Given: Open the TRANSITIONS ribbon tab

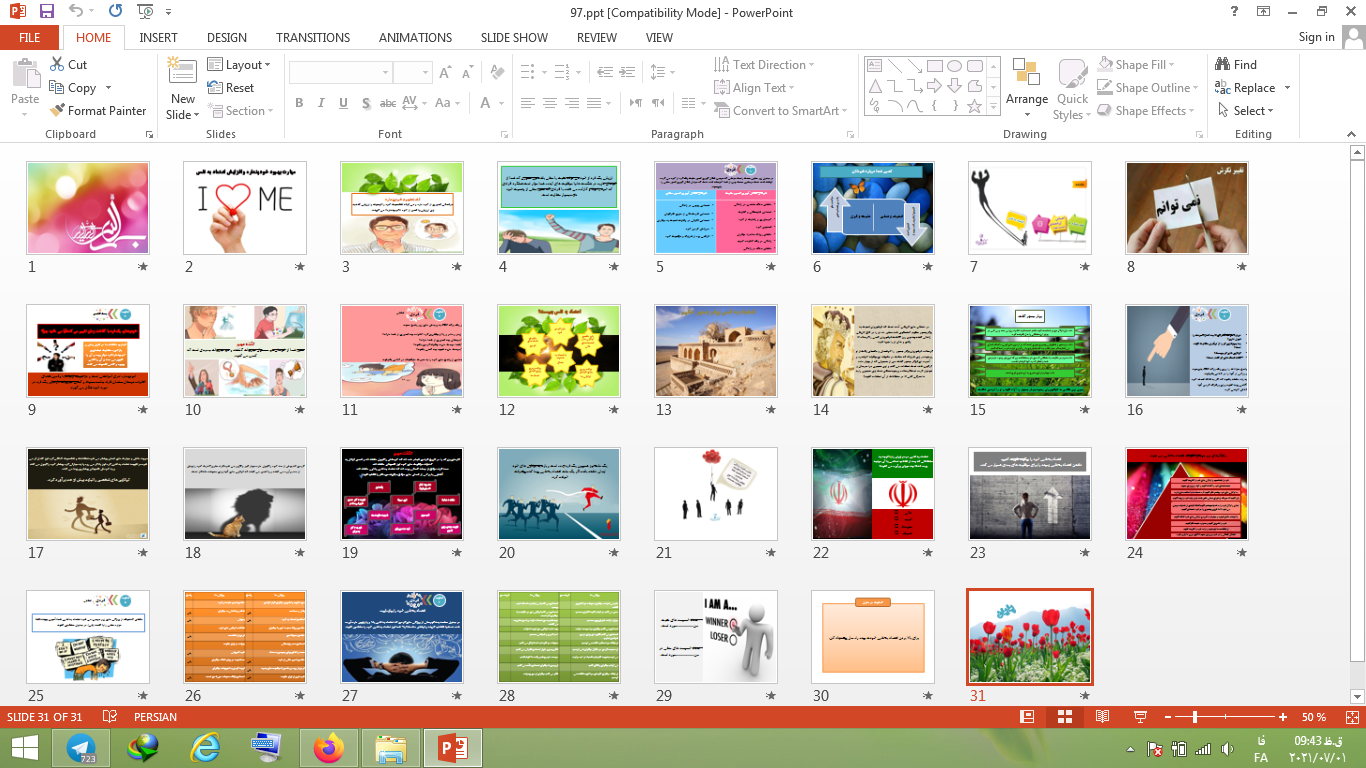Looking at the screenshot, I should [x=313, y=38].
